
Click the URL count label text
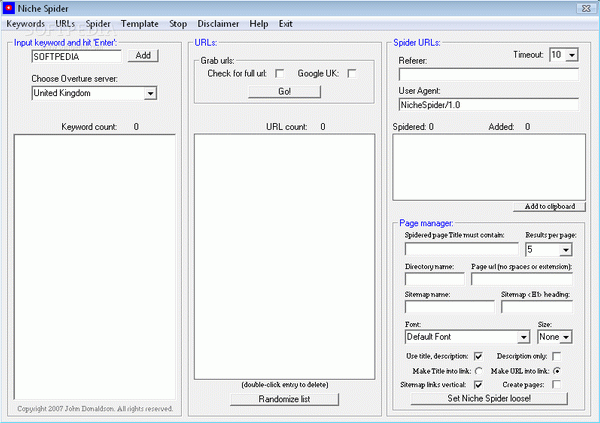pyautogui.click(x=287, y=127)
